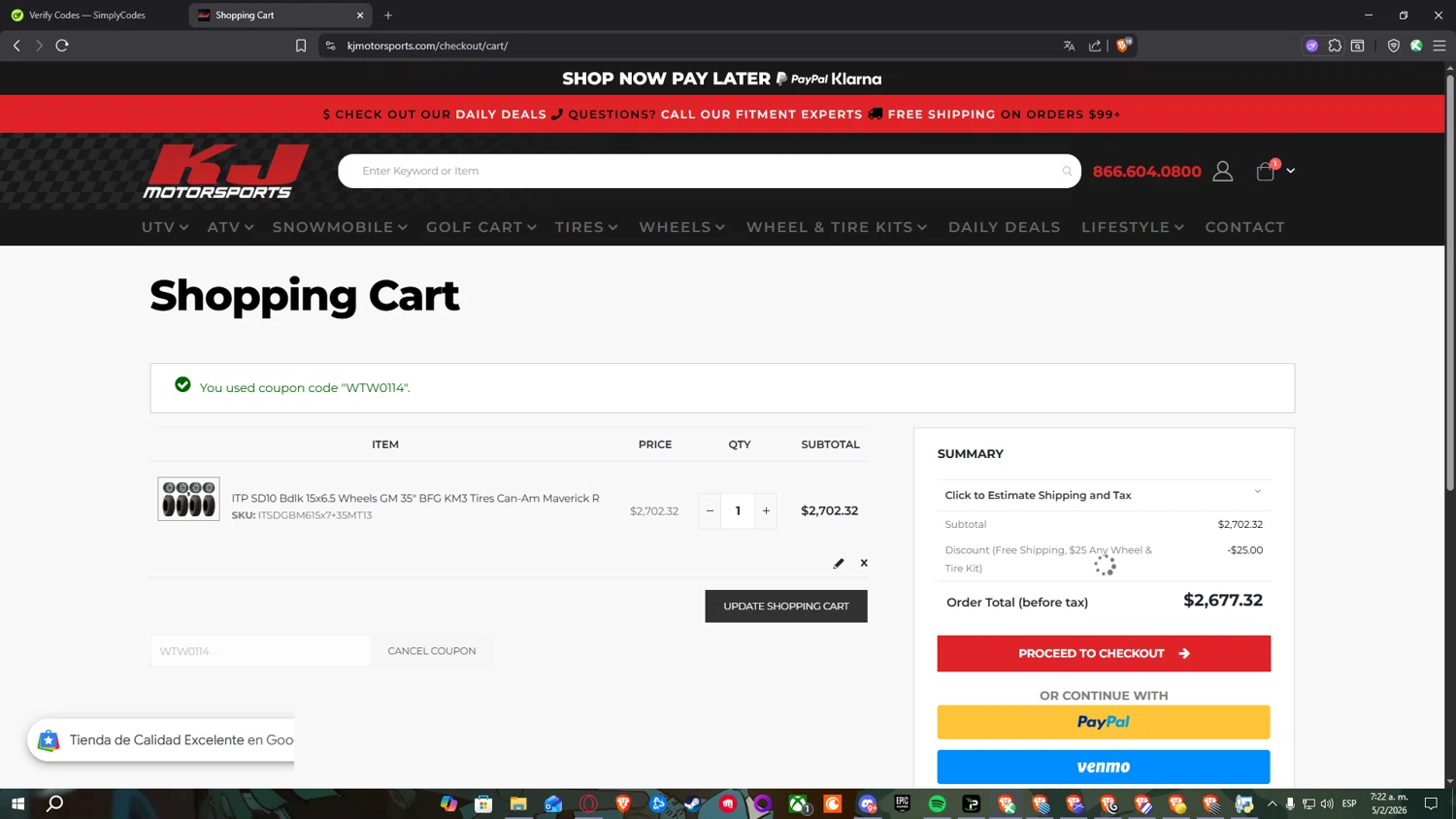Reload the page in browser toolbar
Image resolution: width=1456 pixels, height=819 pixels.
click(x=62, y=46)
